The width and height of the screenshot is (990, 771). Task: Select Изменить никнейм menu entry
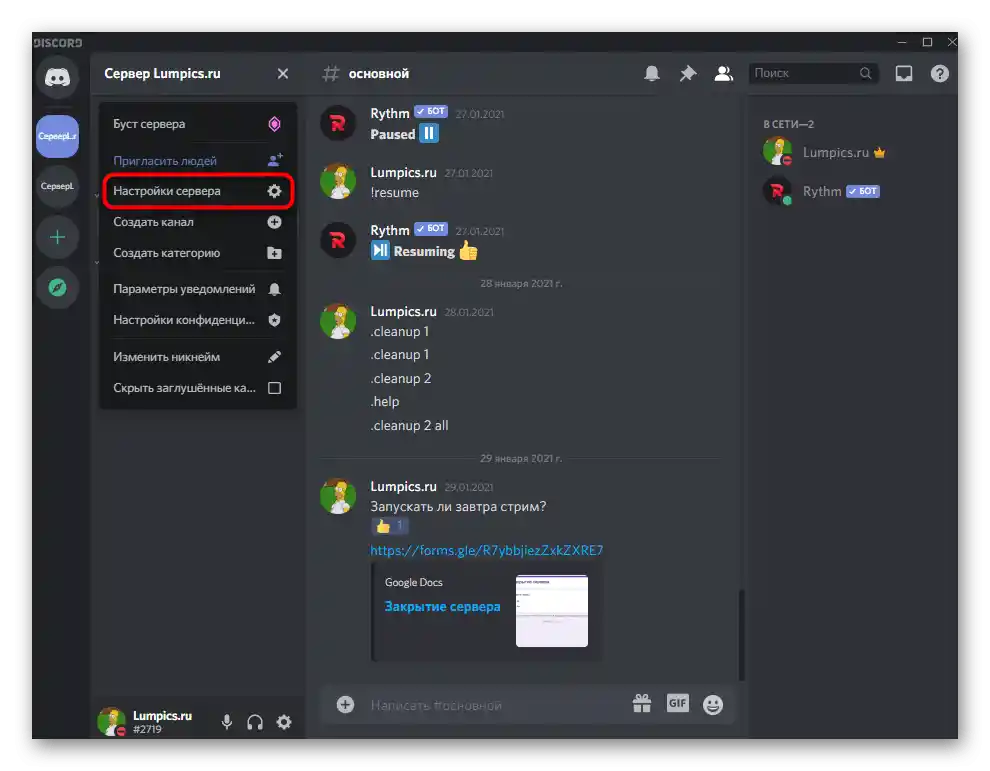click(x=197, y=357)
